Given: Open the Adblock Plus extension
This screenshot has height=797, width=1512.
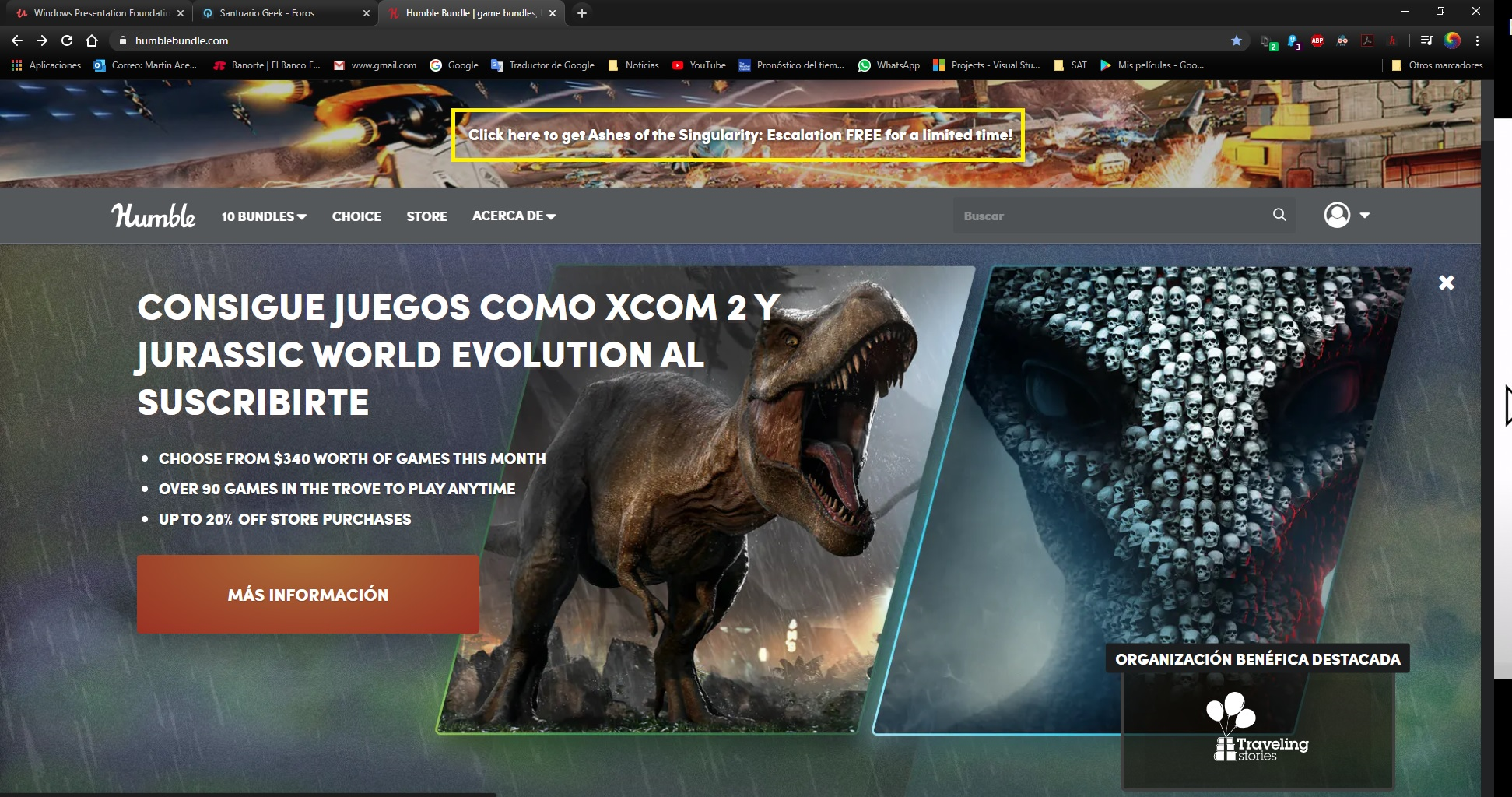Looking at the screenshot, I should [1317, 40].
